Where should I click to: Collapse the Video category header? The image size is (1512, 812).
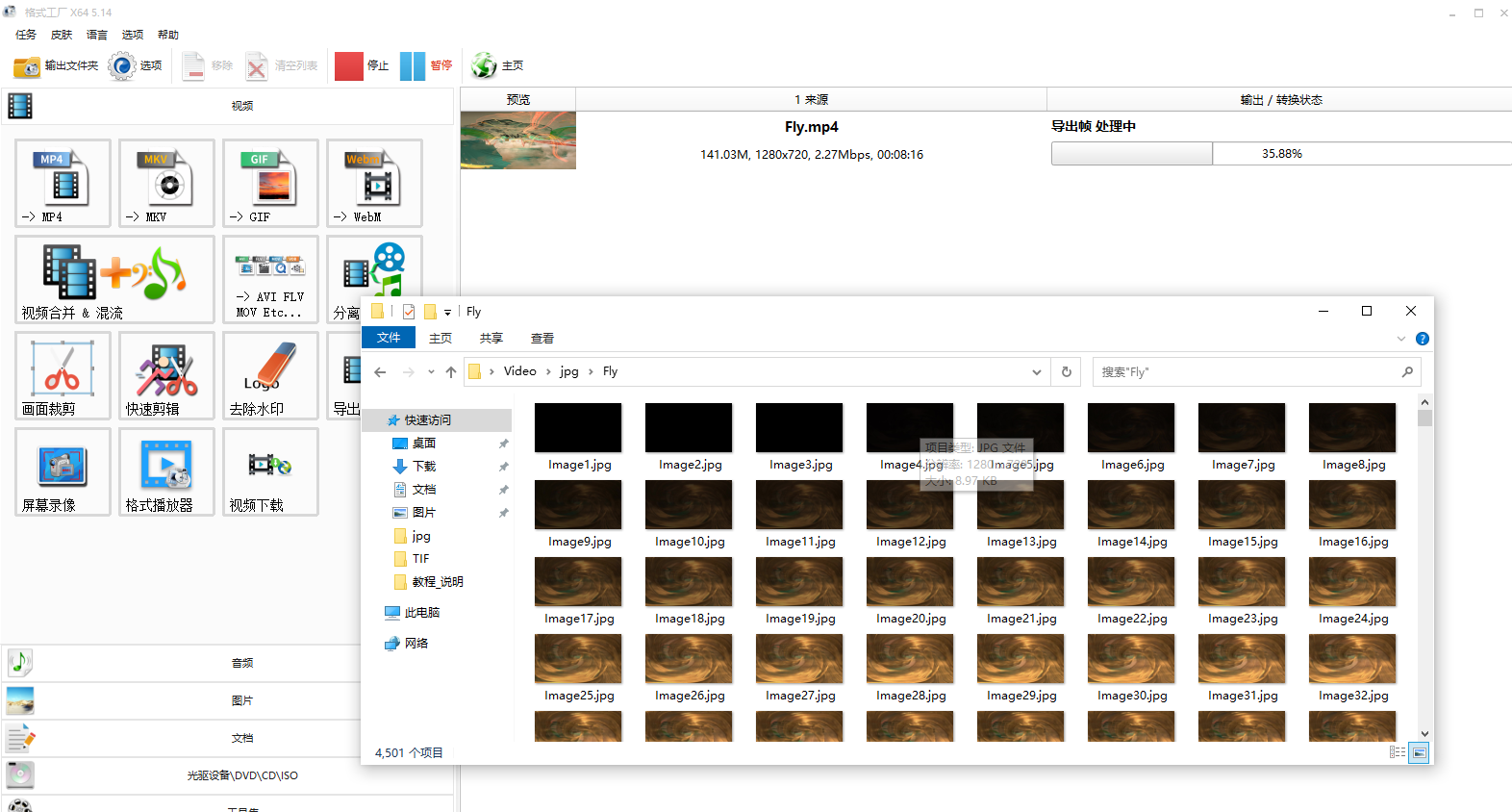227,106
